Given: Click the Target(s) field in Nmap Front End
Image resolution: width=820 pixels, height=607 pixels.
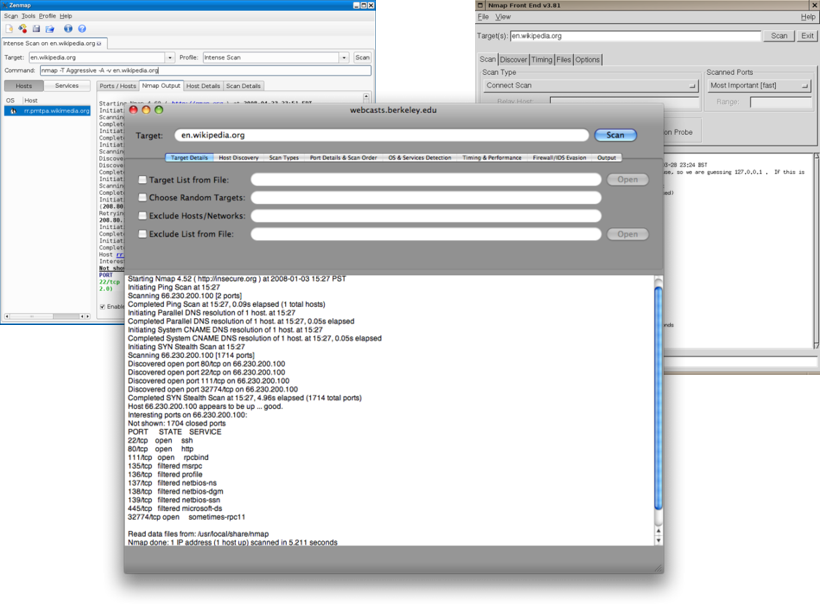Looking at the screenshot, I should pos(635,36).
